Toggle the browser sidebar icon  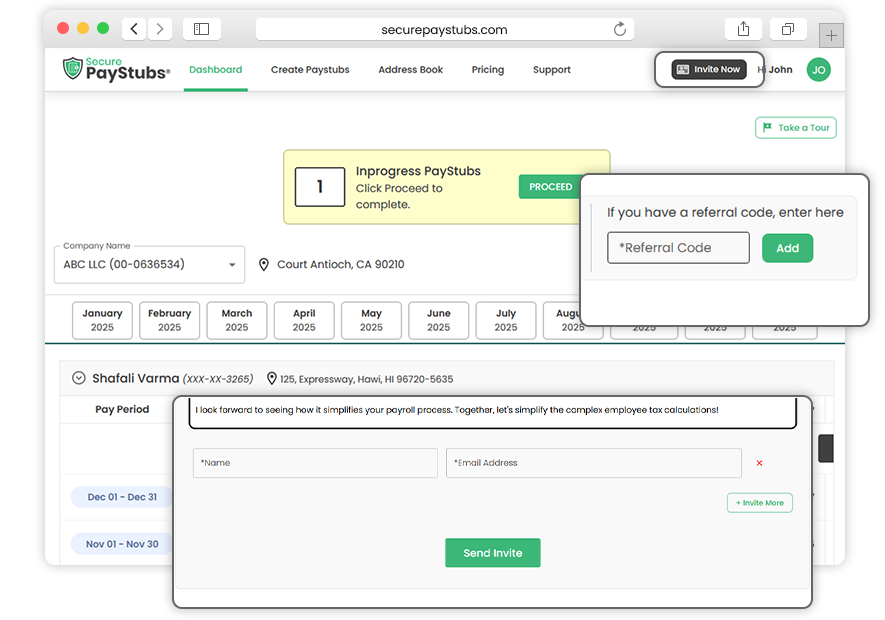tap(201, 29)
